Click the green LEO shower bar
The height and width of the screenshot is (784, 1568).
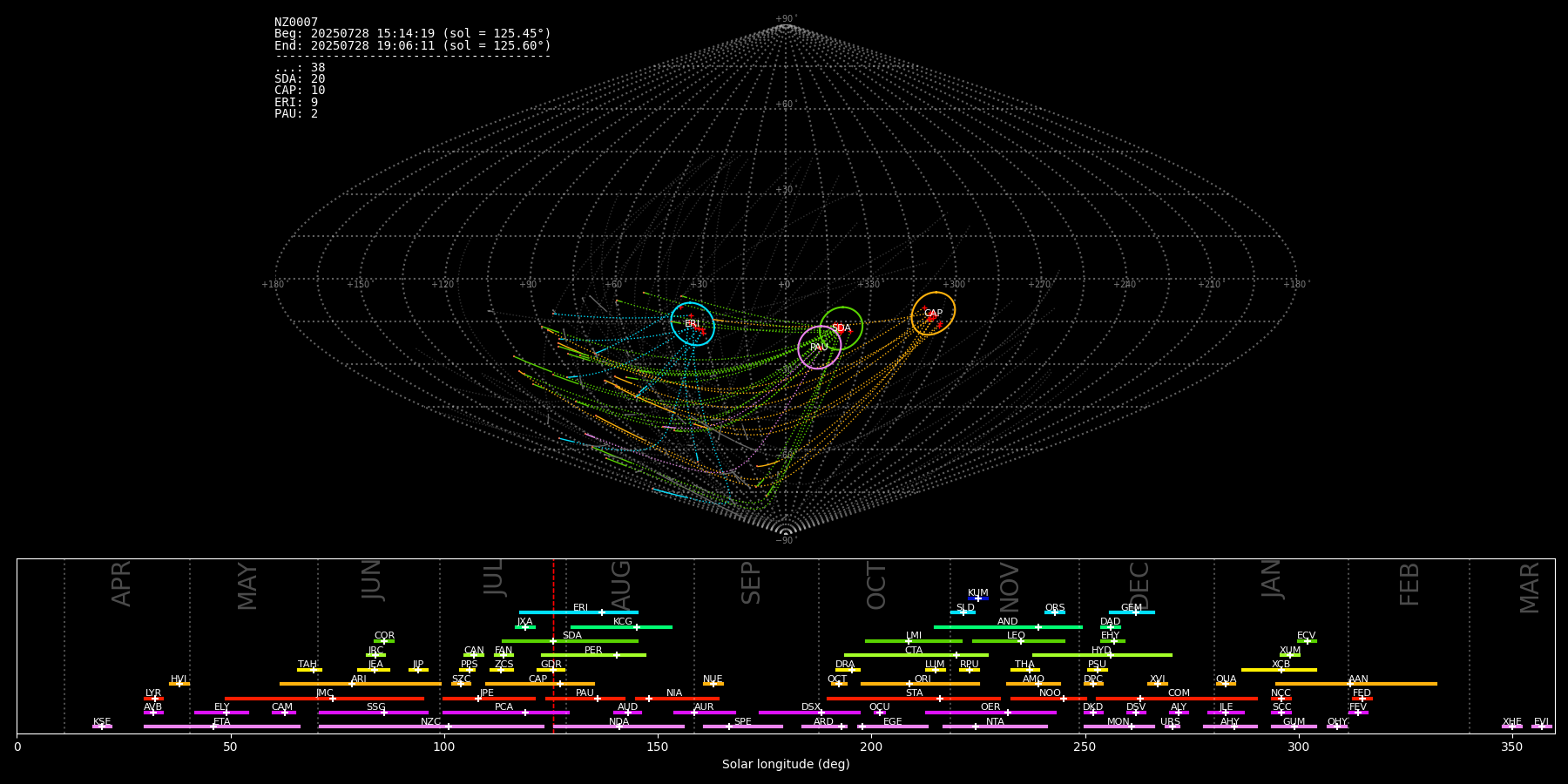[1018, 641]
